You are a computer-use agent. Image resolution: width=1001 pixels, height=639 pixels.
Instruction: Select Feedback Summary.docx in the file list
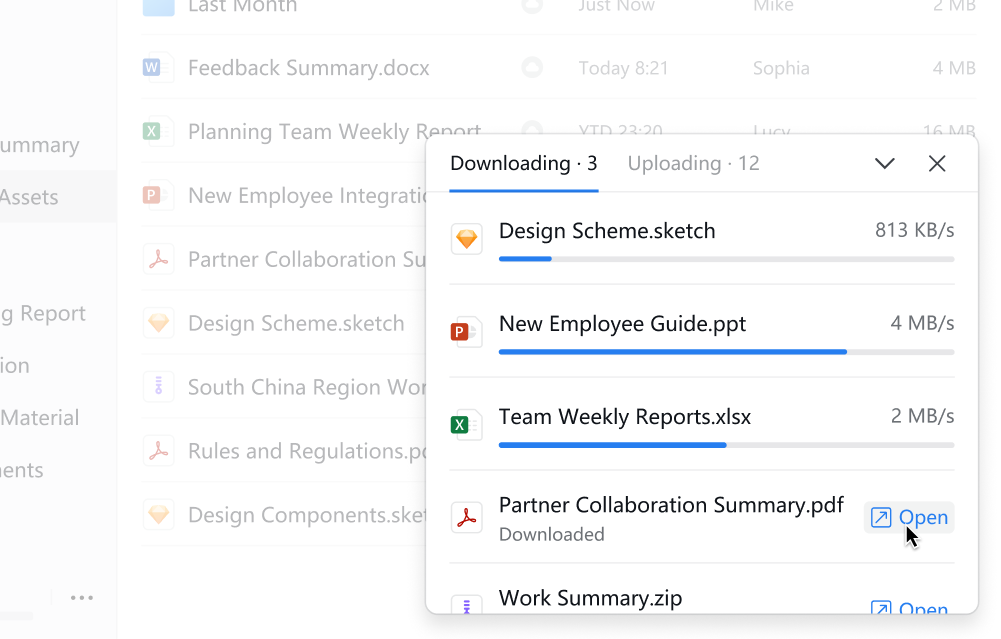pyautogui.click(x=308, y=68)
